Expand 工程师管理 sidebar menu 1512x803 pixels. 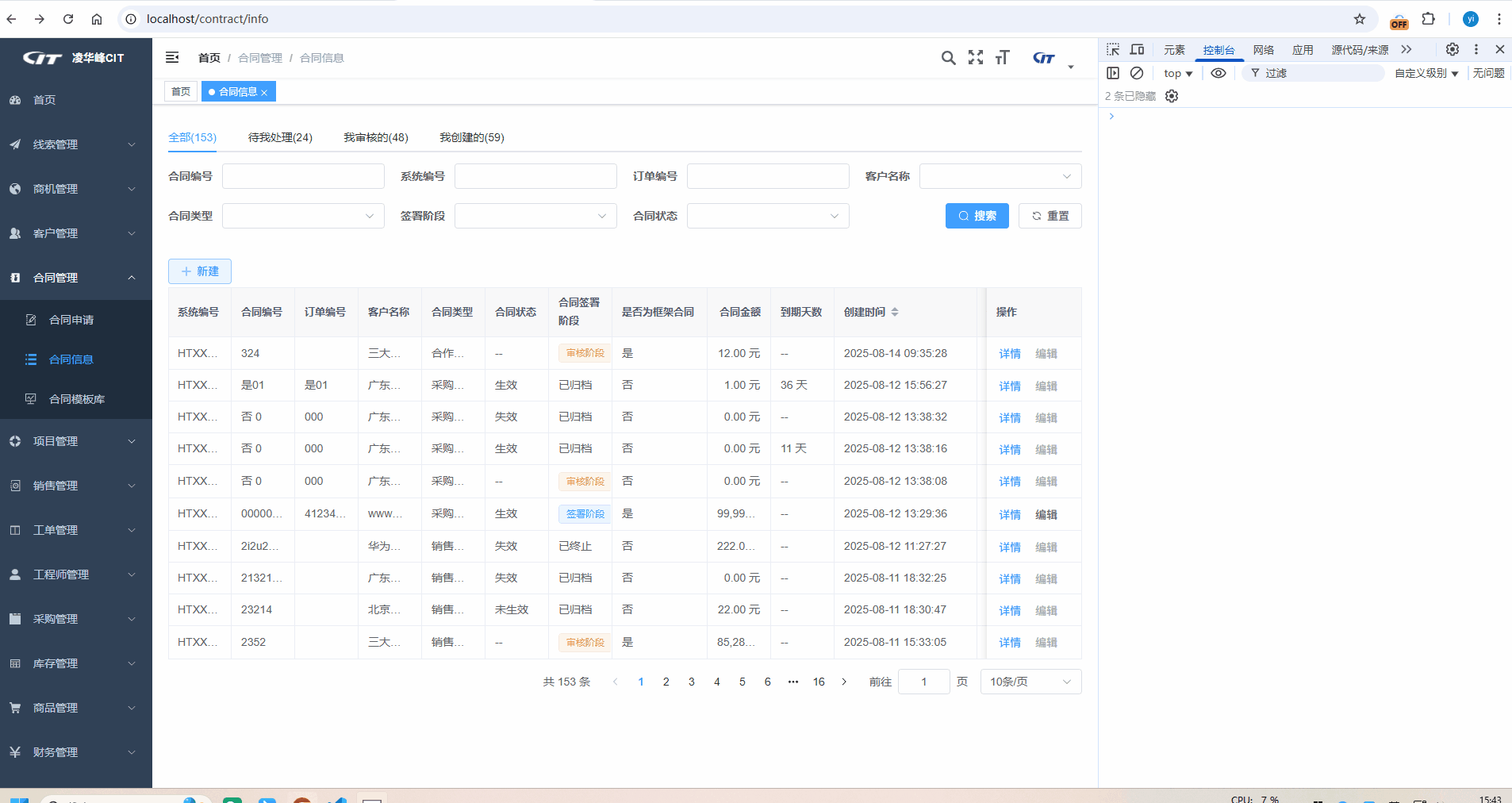pyautogui.click(x=76, y=574)
